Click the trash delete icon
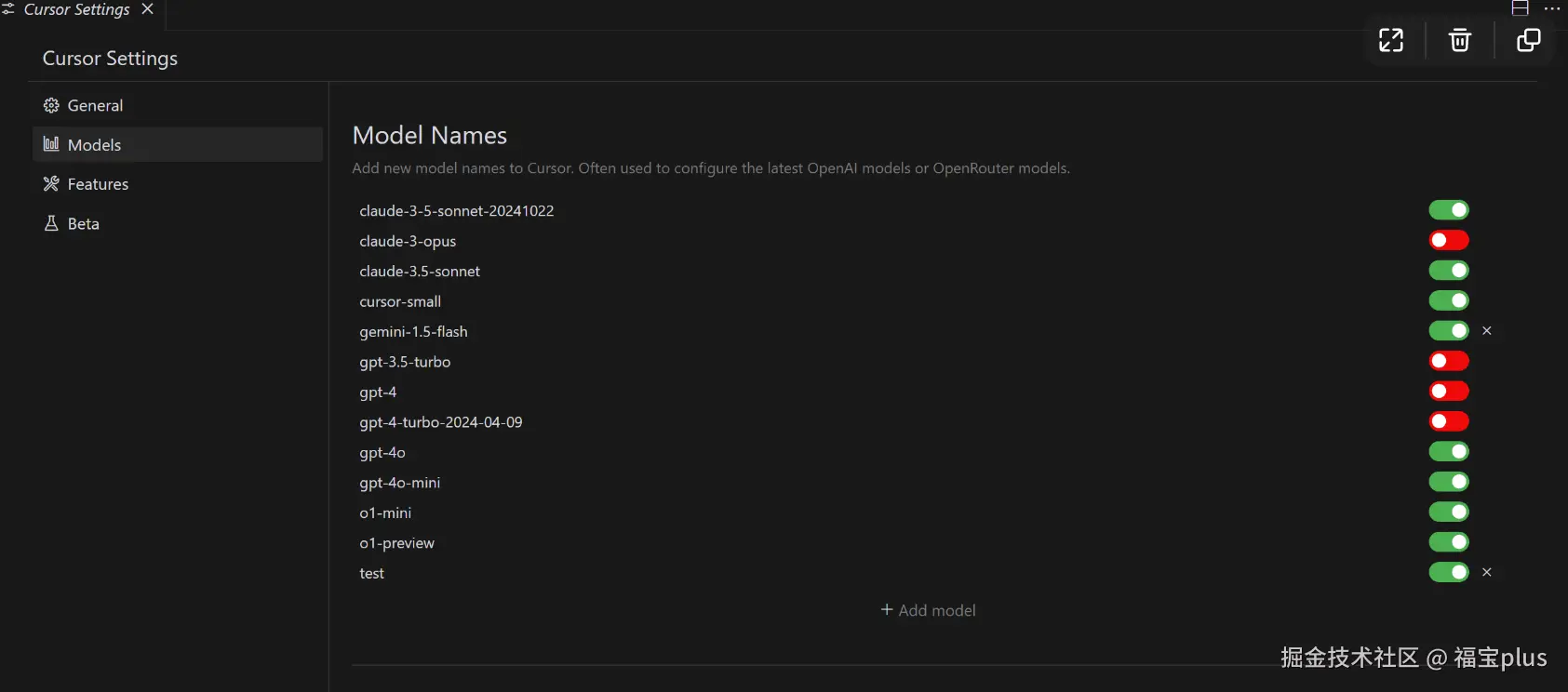1568x692 pixels. 1459,40
